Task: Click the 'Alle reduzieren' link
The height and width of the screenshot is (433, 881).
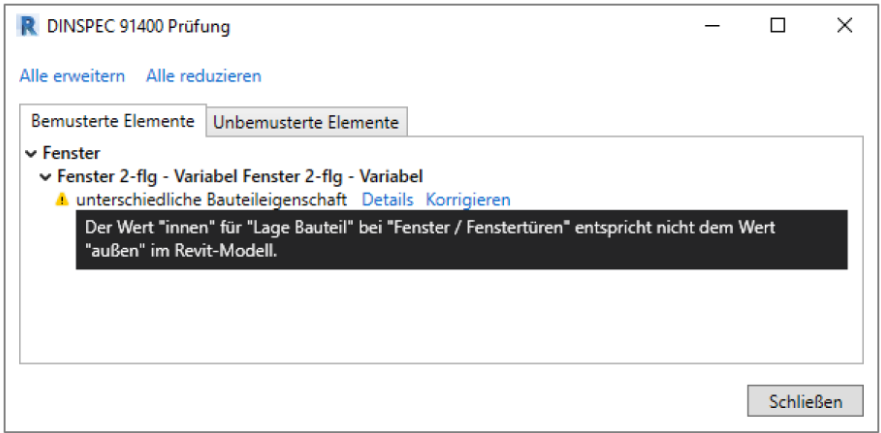Action: [203, 75]
